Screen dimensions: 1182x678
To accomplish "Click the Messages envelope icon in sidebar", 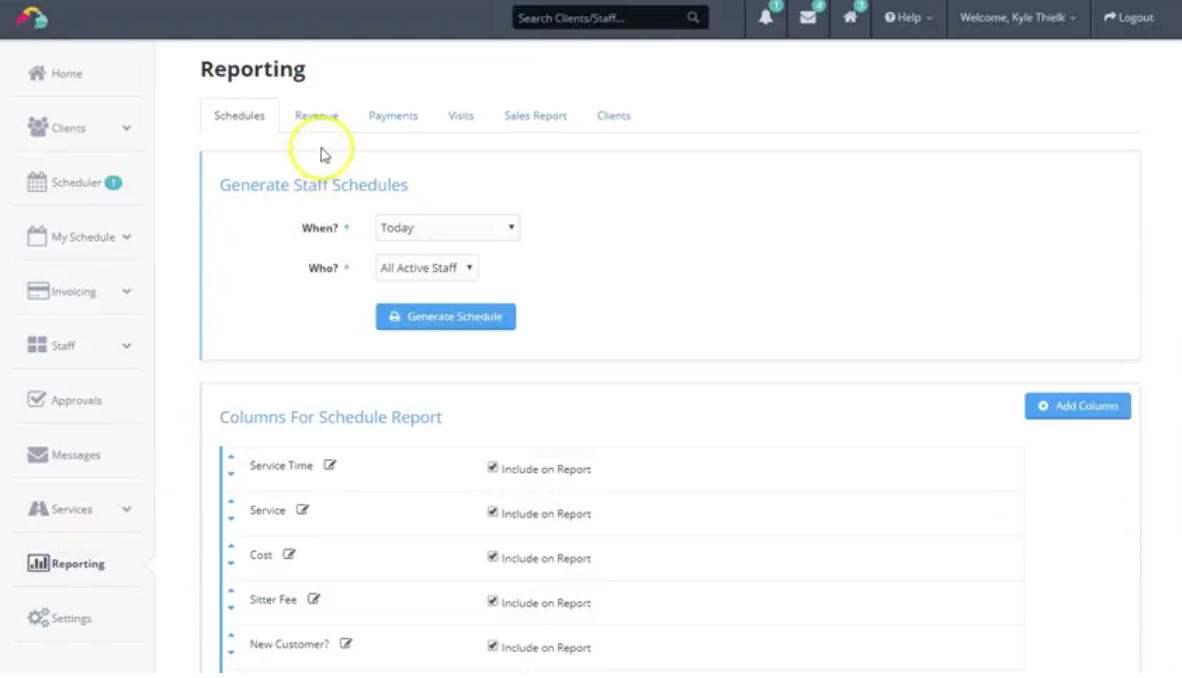I will click(x=38, y=454).
